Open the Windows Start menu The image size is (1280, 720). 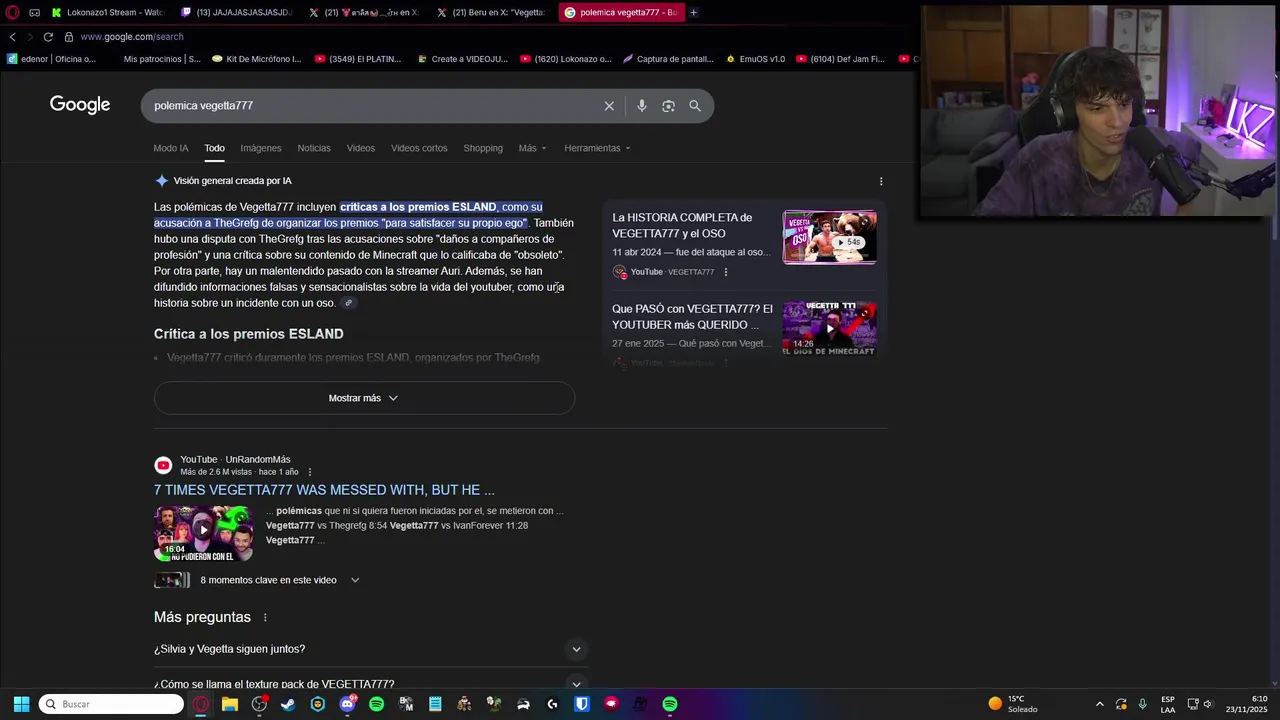click(21, 704)
